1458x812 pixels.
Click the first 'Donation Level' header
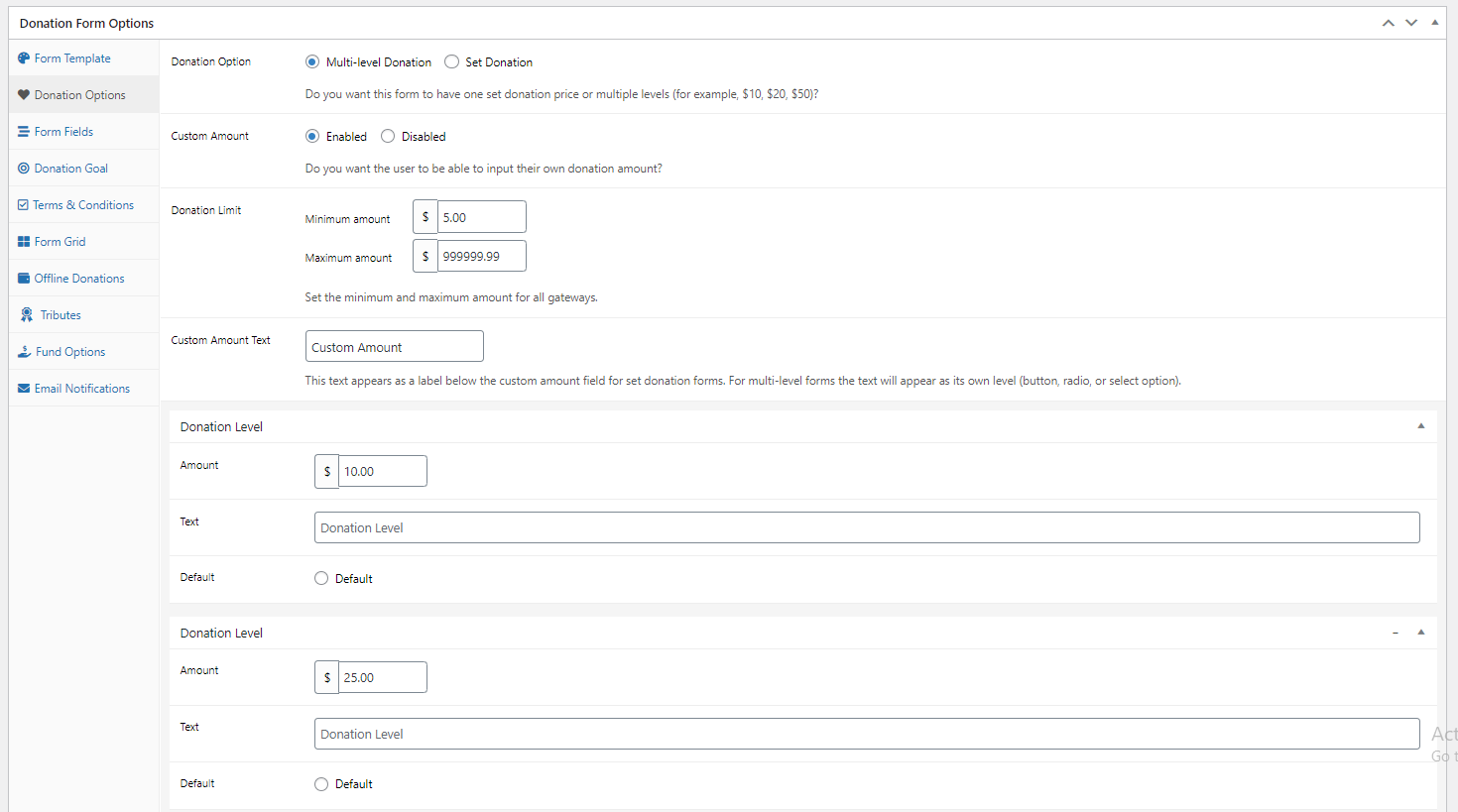point(221,427)
